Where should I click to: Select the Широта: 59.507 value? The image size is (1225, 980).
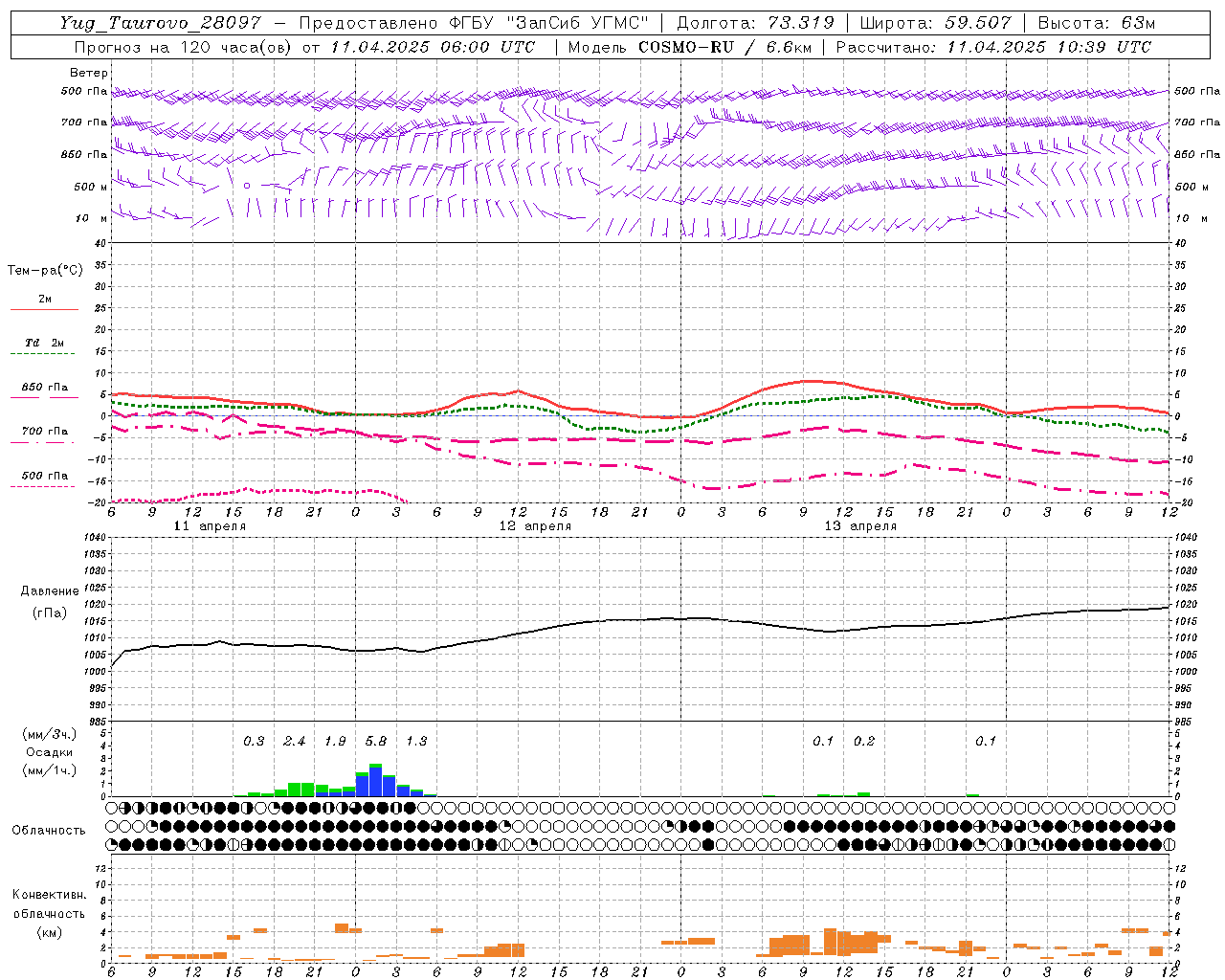(935, 23)
